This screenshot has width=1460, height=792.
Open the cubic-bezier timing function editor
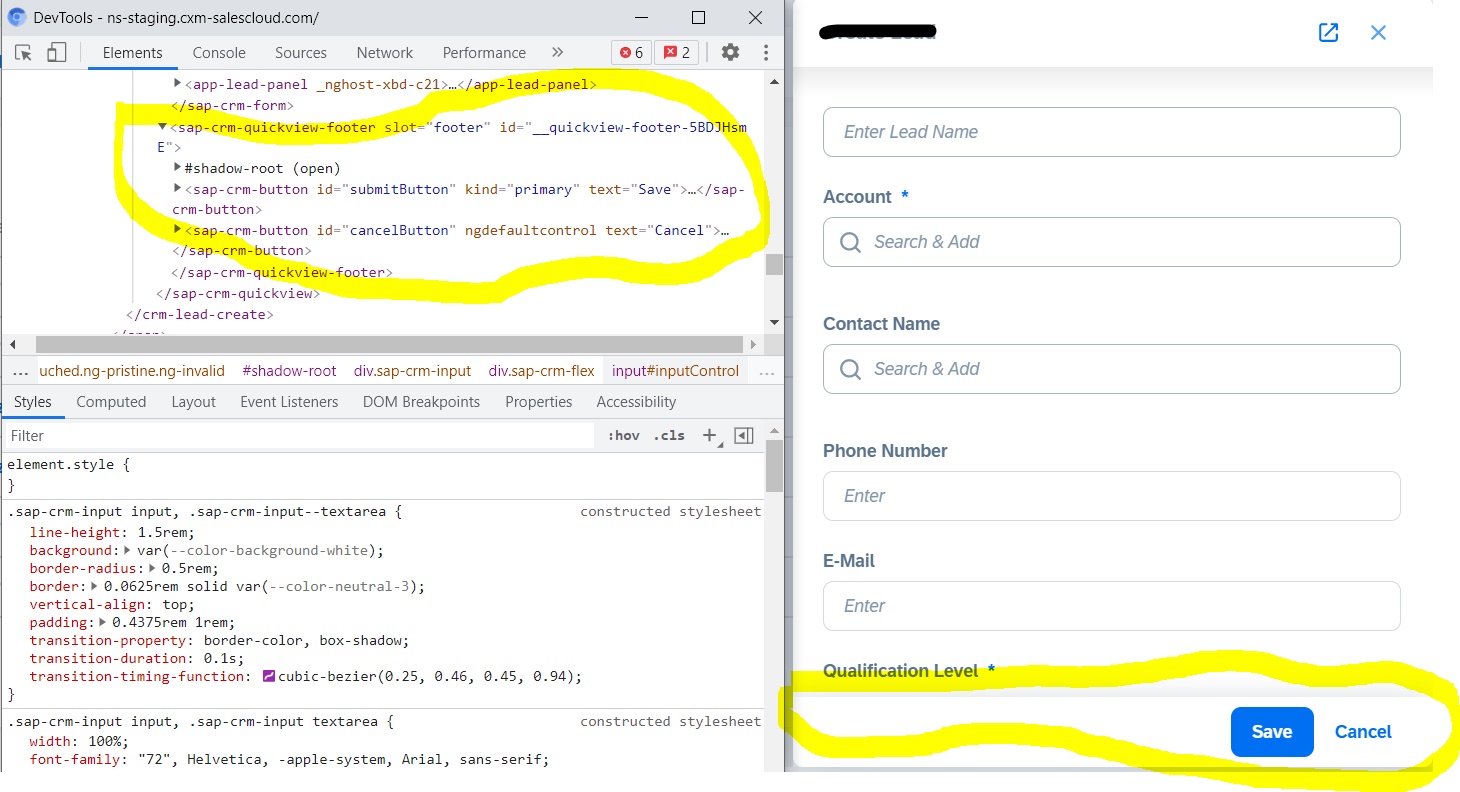coord(270,676)
